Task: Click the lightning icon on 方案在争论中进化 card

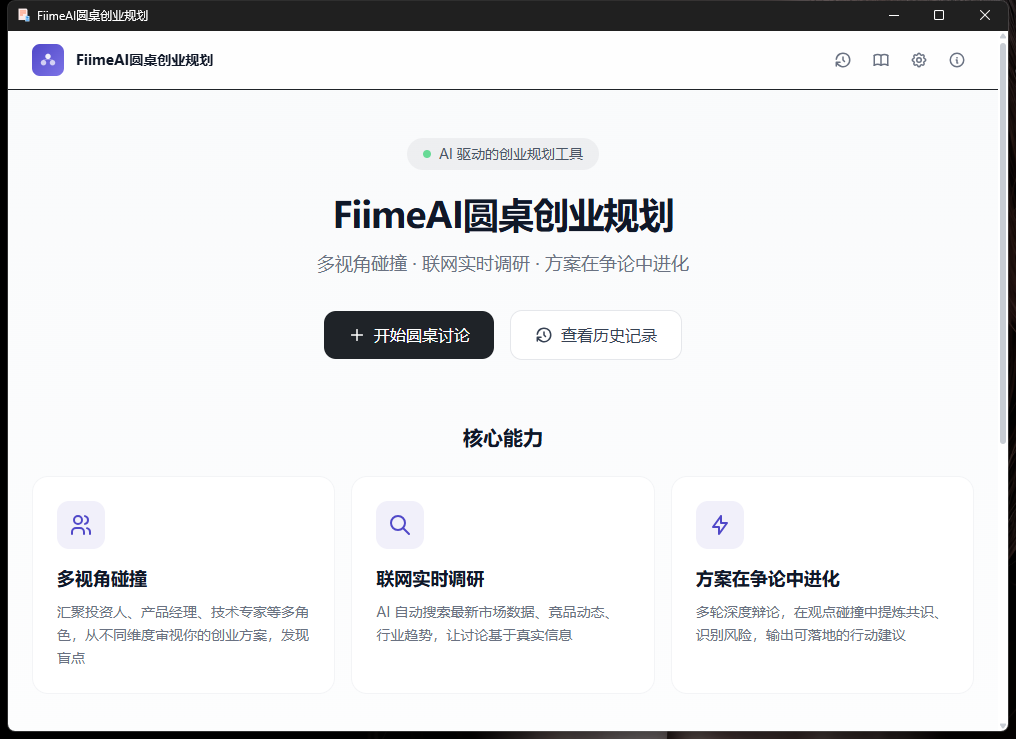Action: (720, 525)
